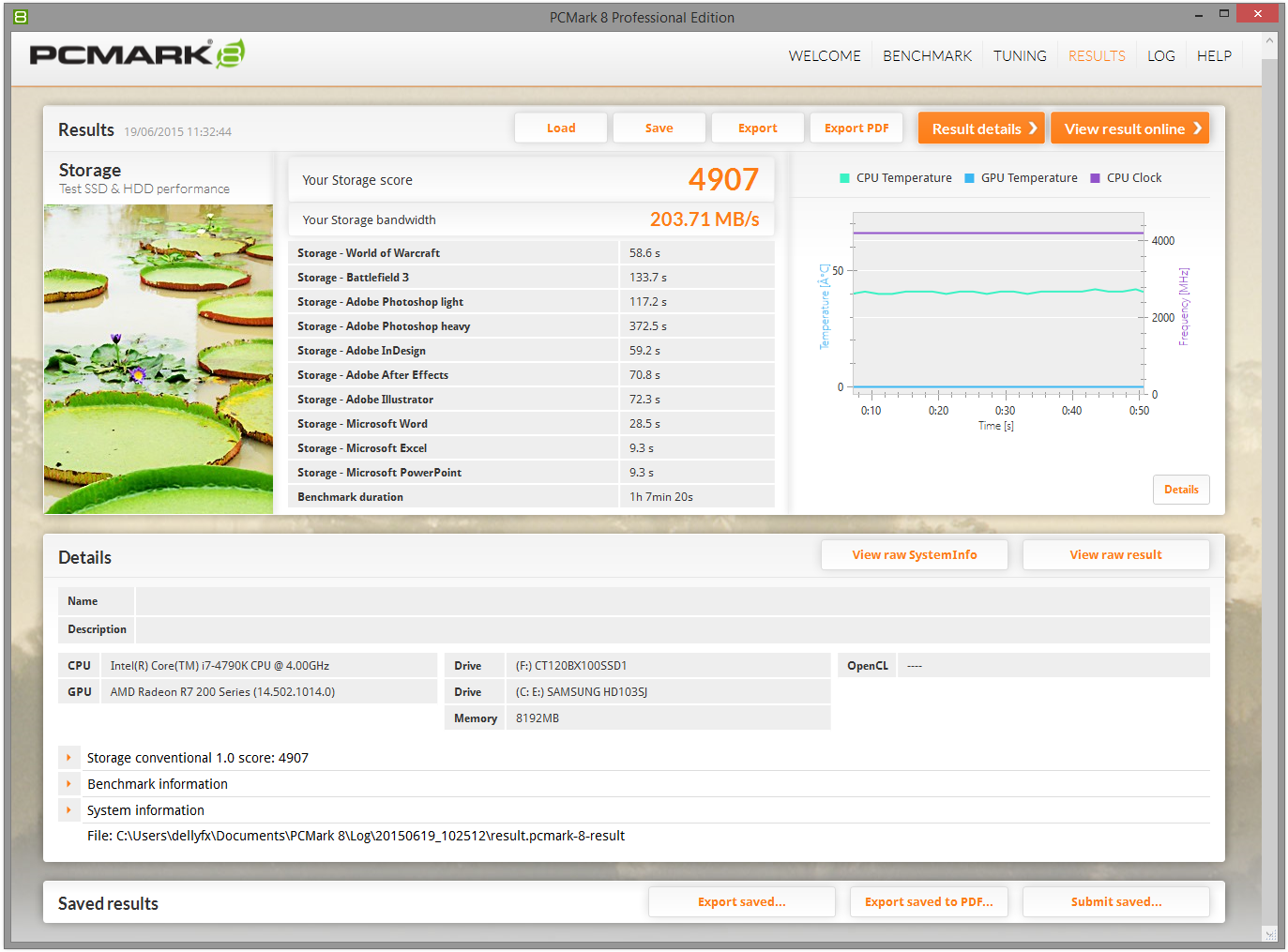1288x952 pixels.
Task: Select Storage - Microsoft Excel row
Action: click(531, 448)
